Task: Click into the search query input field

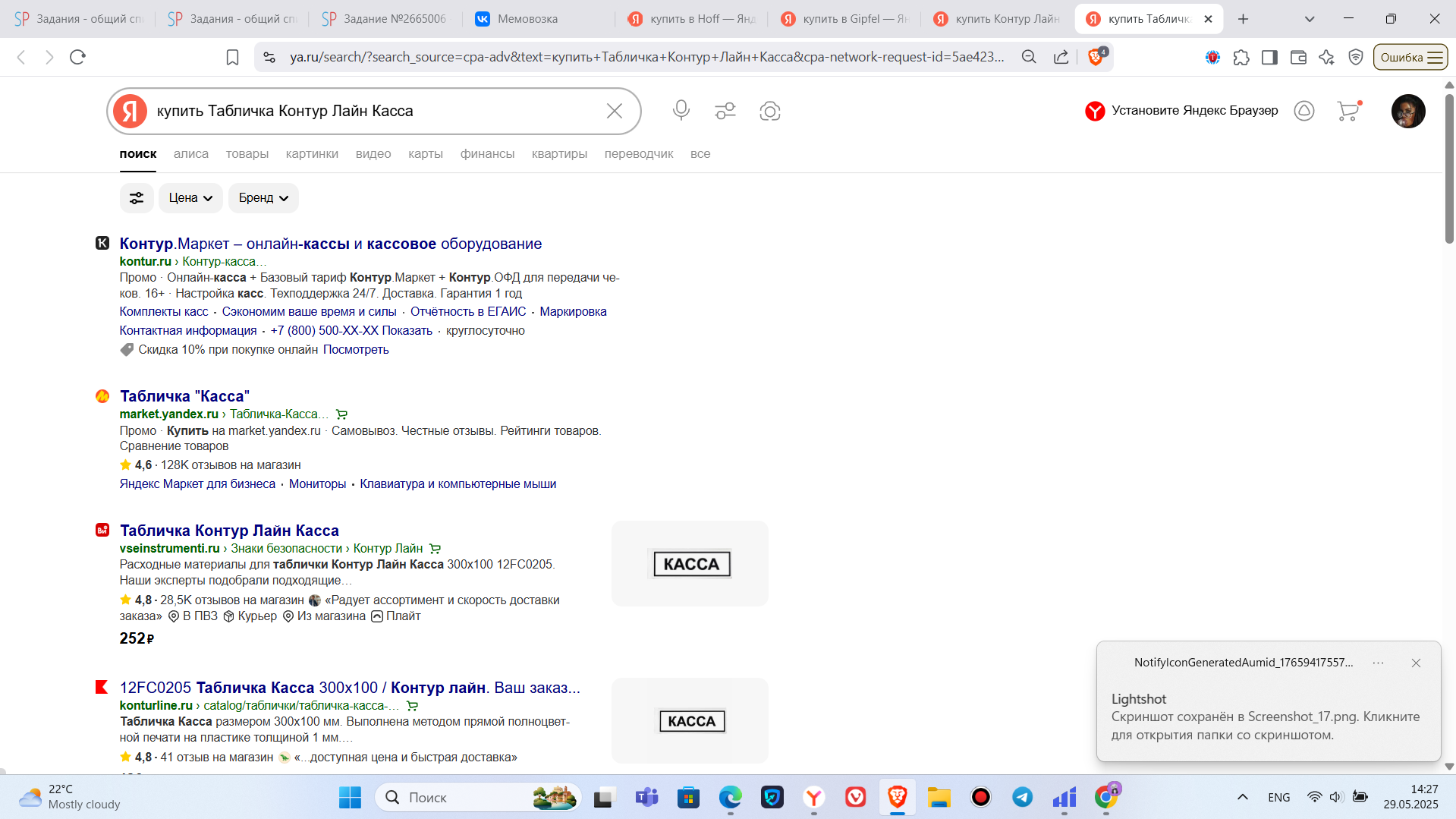Action: pos(376,111)
